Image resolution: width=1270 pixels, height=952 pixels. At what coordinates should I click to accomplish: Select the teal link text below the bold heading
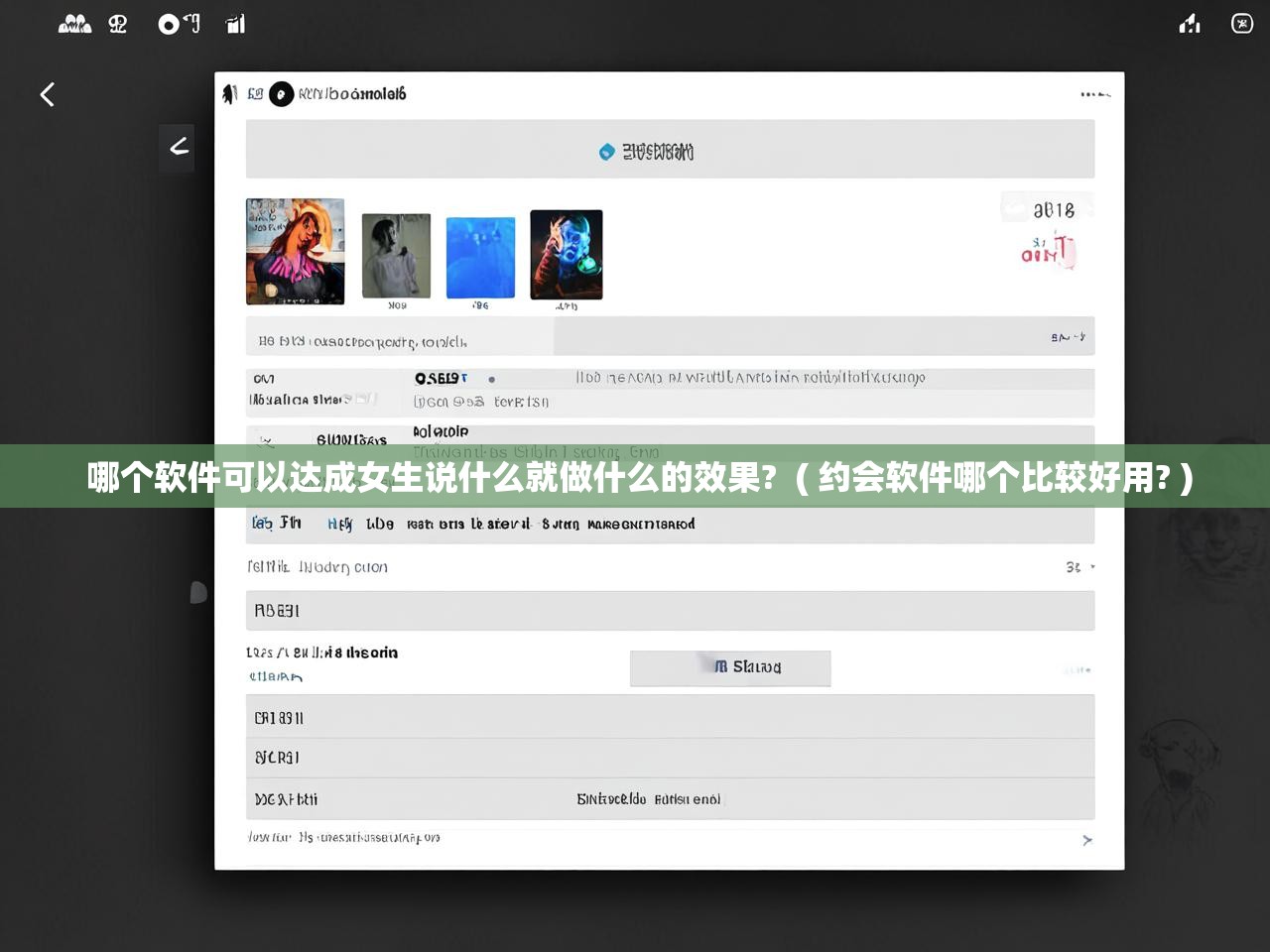(277, 674)
